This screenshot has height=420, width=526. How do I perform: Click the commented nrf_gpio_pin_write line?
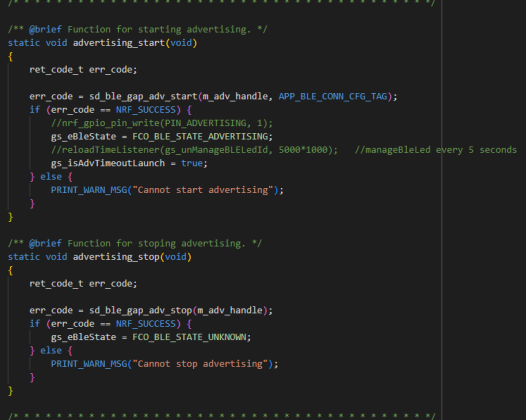pyautogui.click(x=162, y=123)
